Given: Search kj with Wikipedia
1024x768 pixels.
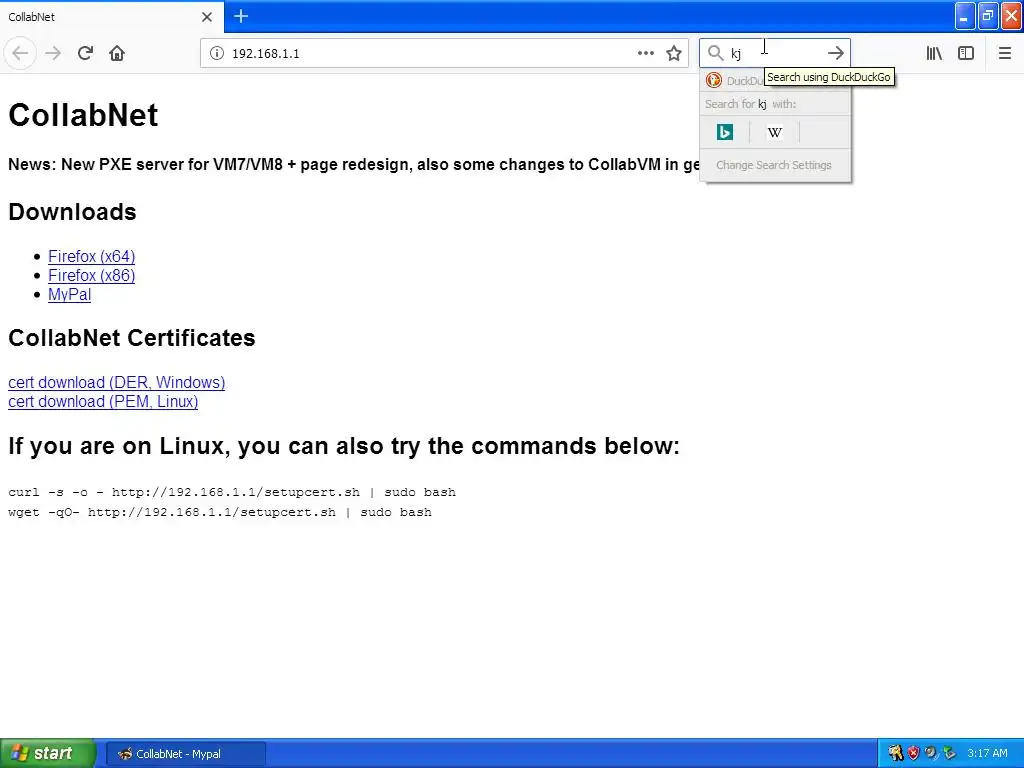Looking at the screenshot, I should coord(775,132).
